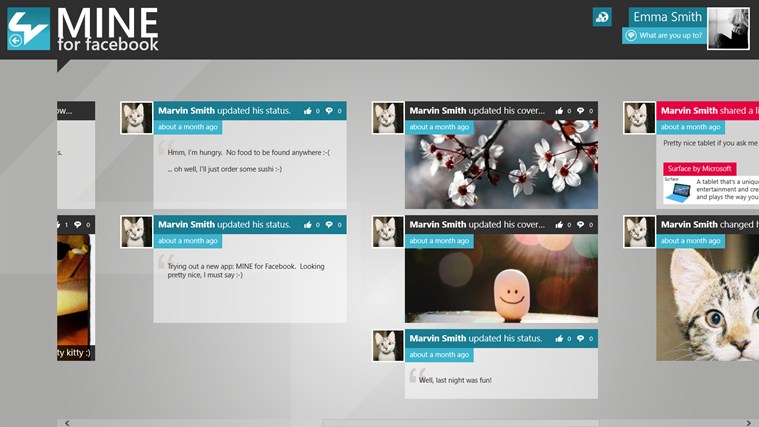Open the Surface tablet link thumbnail
The width and height of the screenshot is (759, 427).
click(x=678, y=190)
